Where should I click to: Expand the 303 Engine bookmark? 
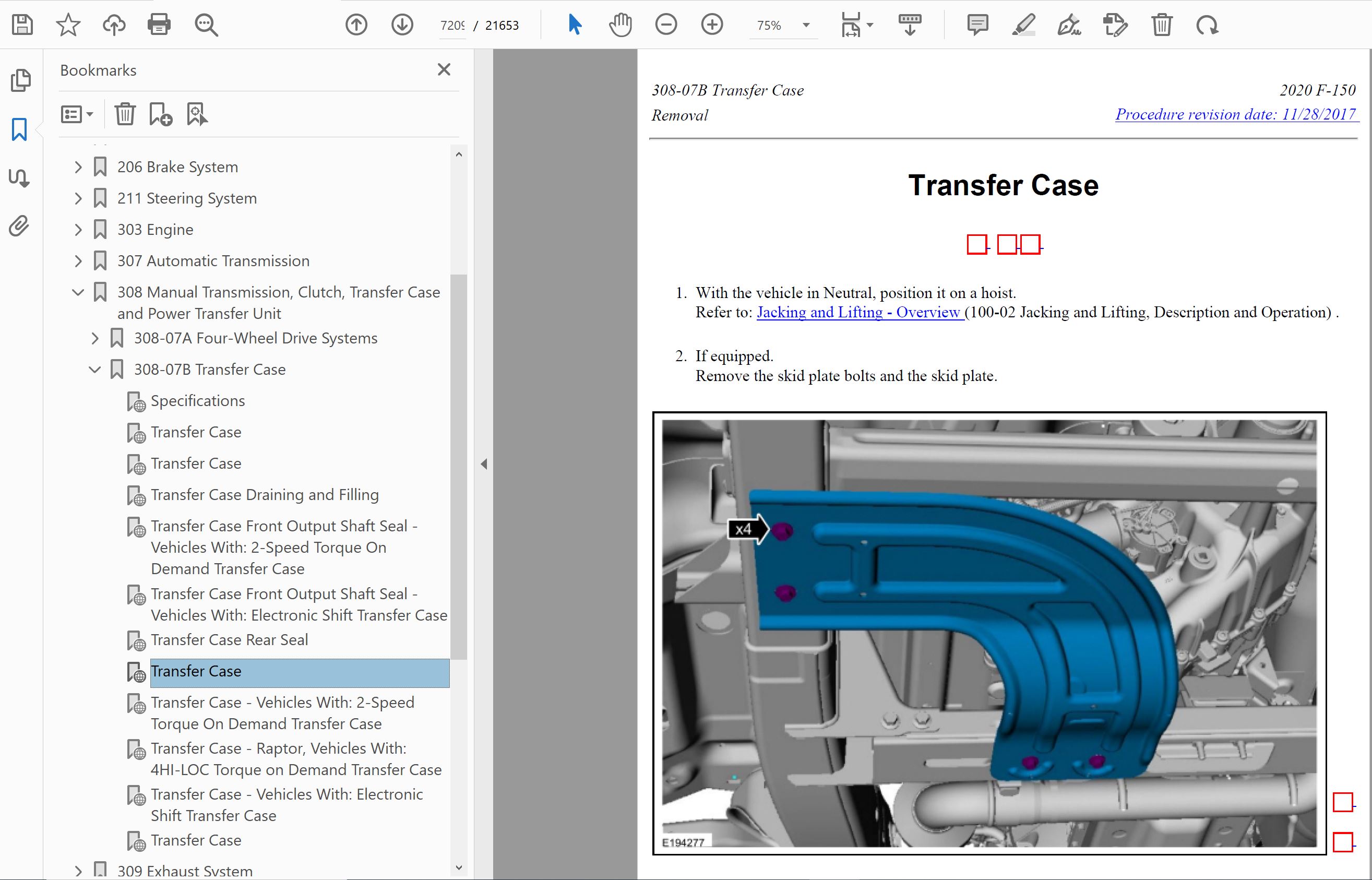tap(78, 230)
